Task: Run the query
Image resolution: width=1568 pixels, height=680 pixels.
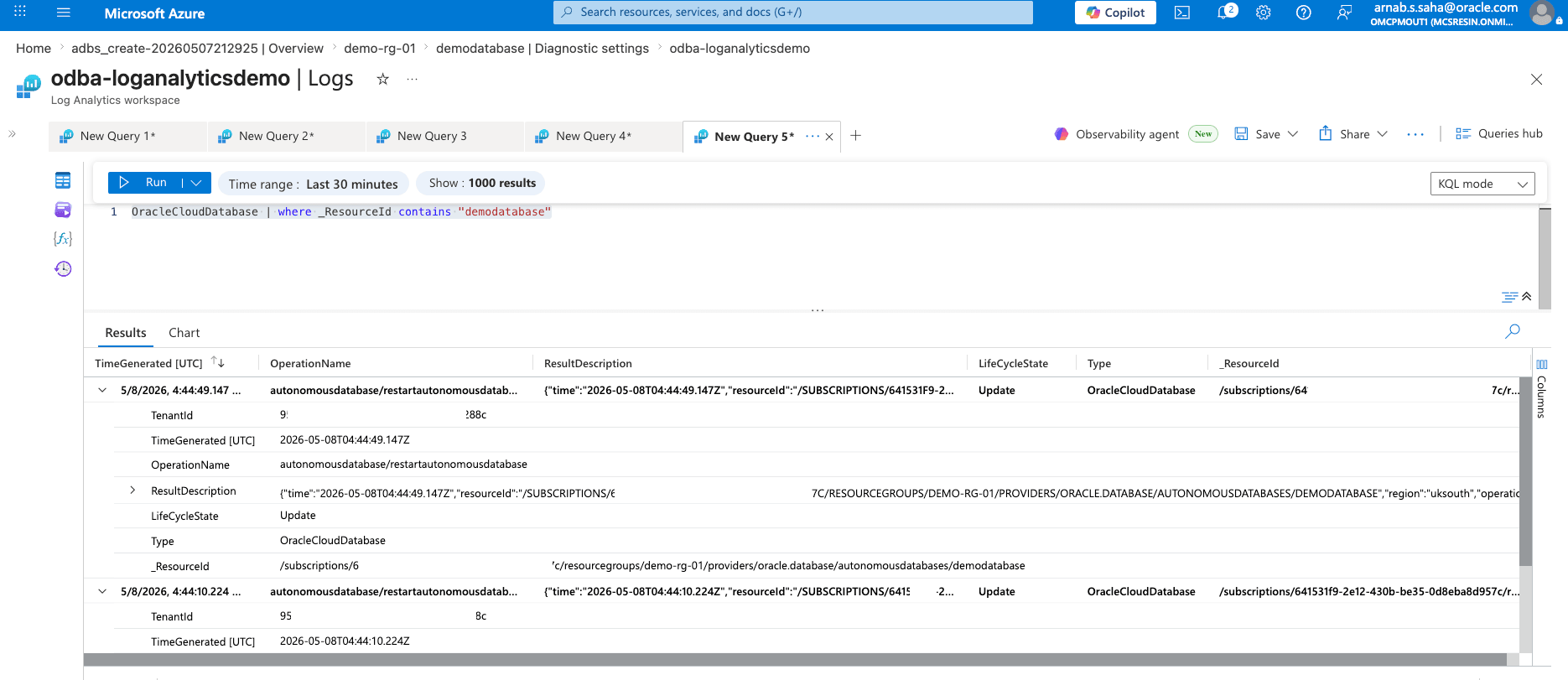Action: 144,182
